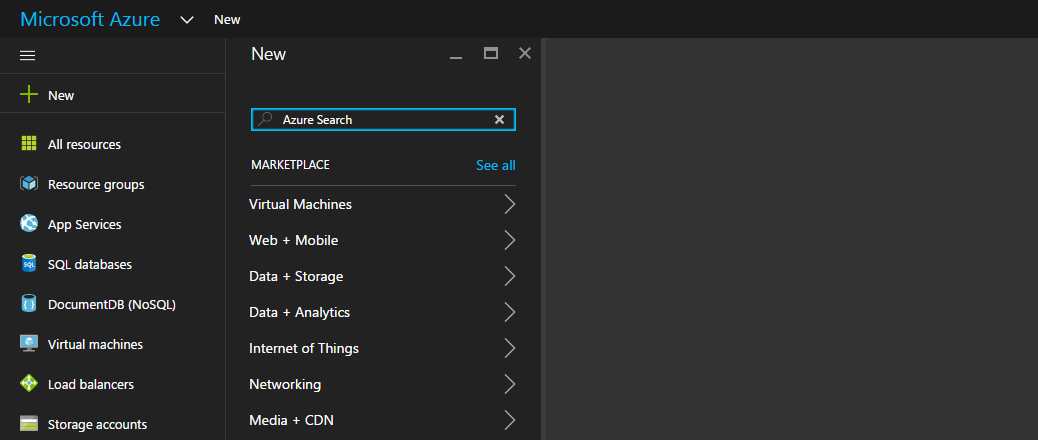Click the Virtual machines monitor icon
This screenshot has width=1038, height=440.
(x=29, y=343)
